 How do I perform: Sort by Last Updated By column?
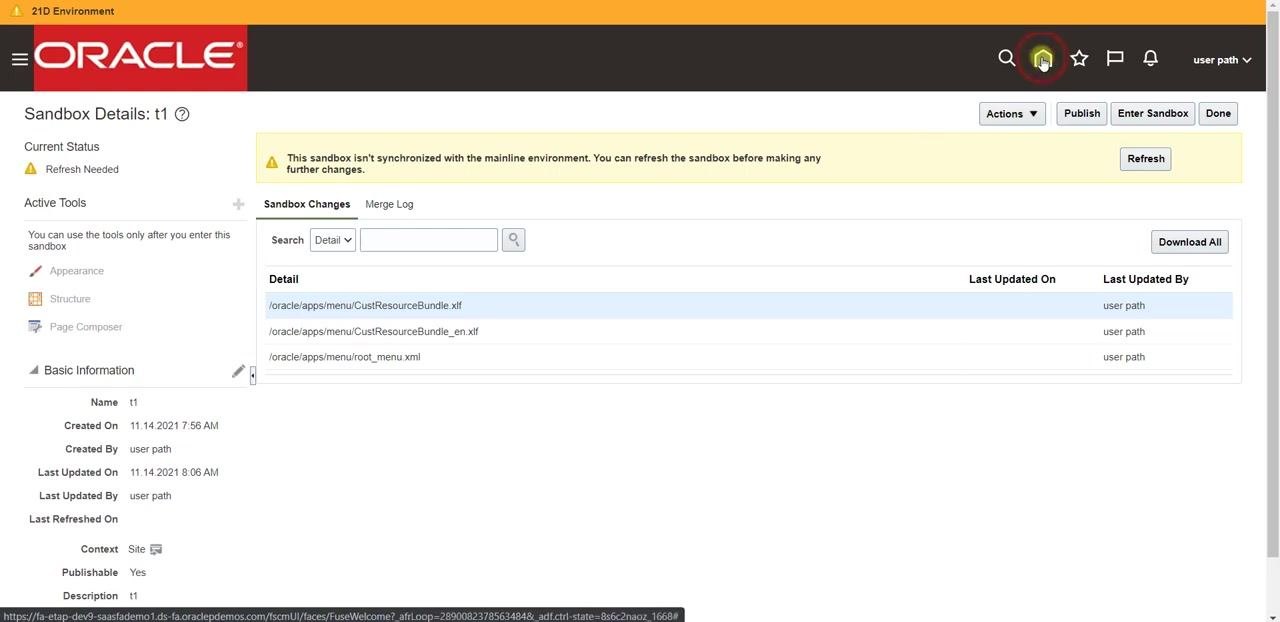(1146, 279)
